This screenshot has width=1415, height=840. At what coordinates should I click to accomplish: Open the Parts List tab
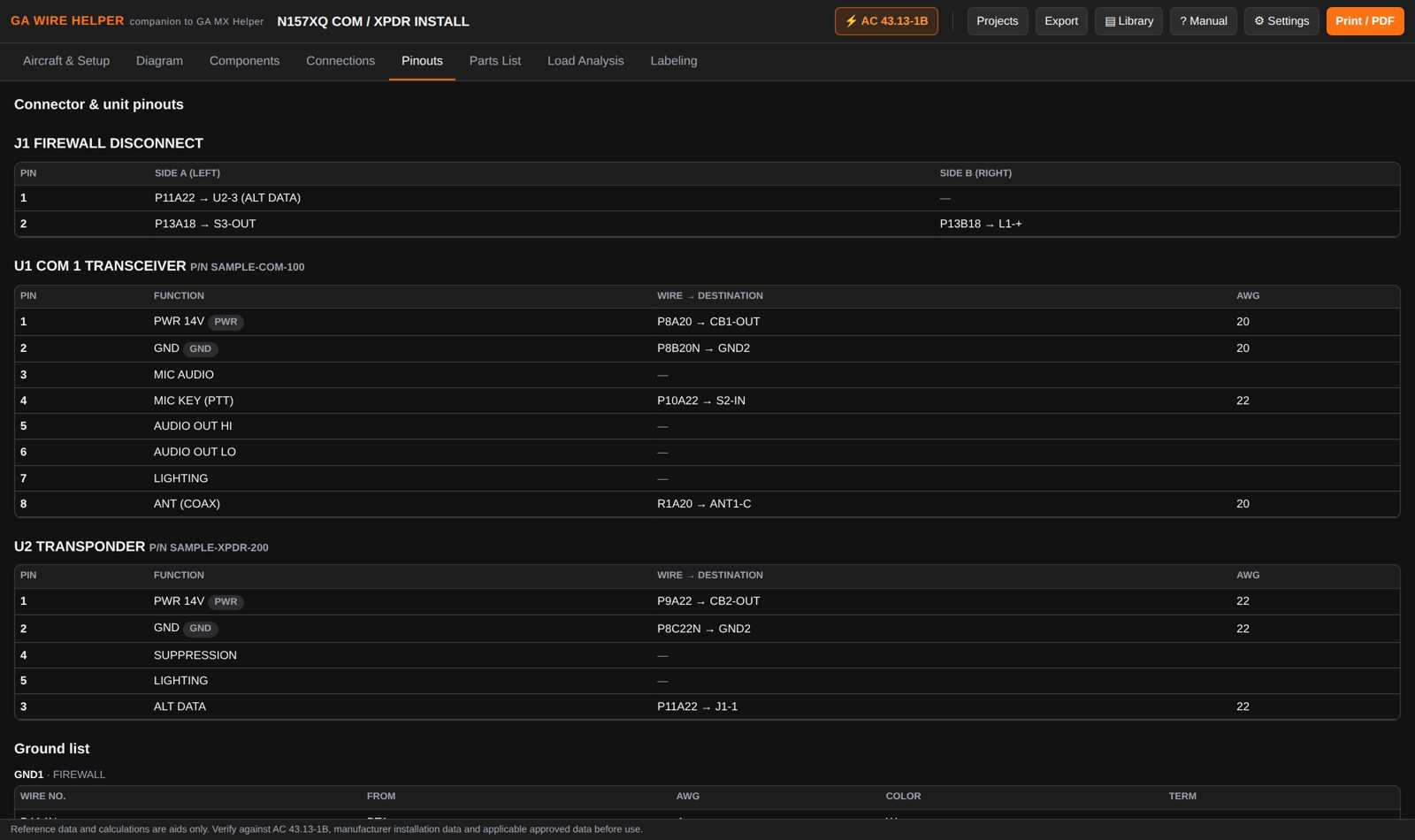click(495, 61)
